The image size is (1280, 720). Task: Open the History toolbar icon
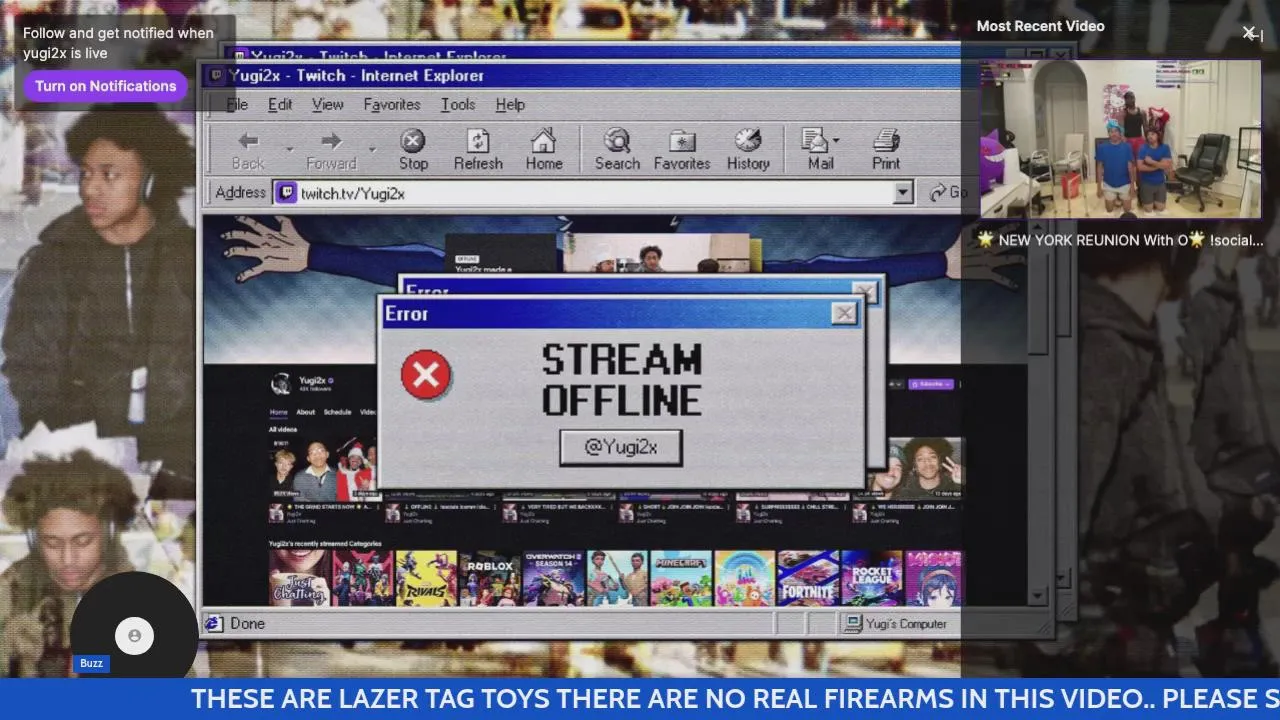coord(747,141)
